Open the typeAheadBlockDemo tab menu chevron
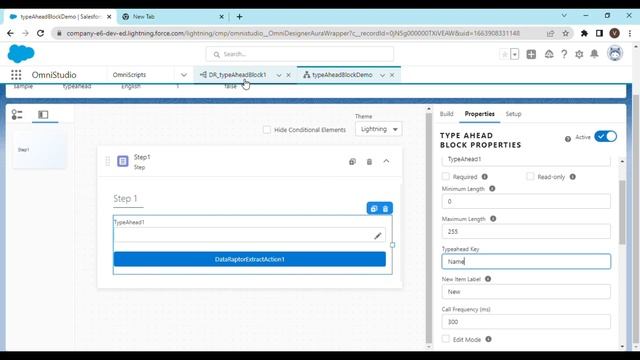Viewport: 640px width, 360px height. (x=382, y=75)
